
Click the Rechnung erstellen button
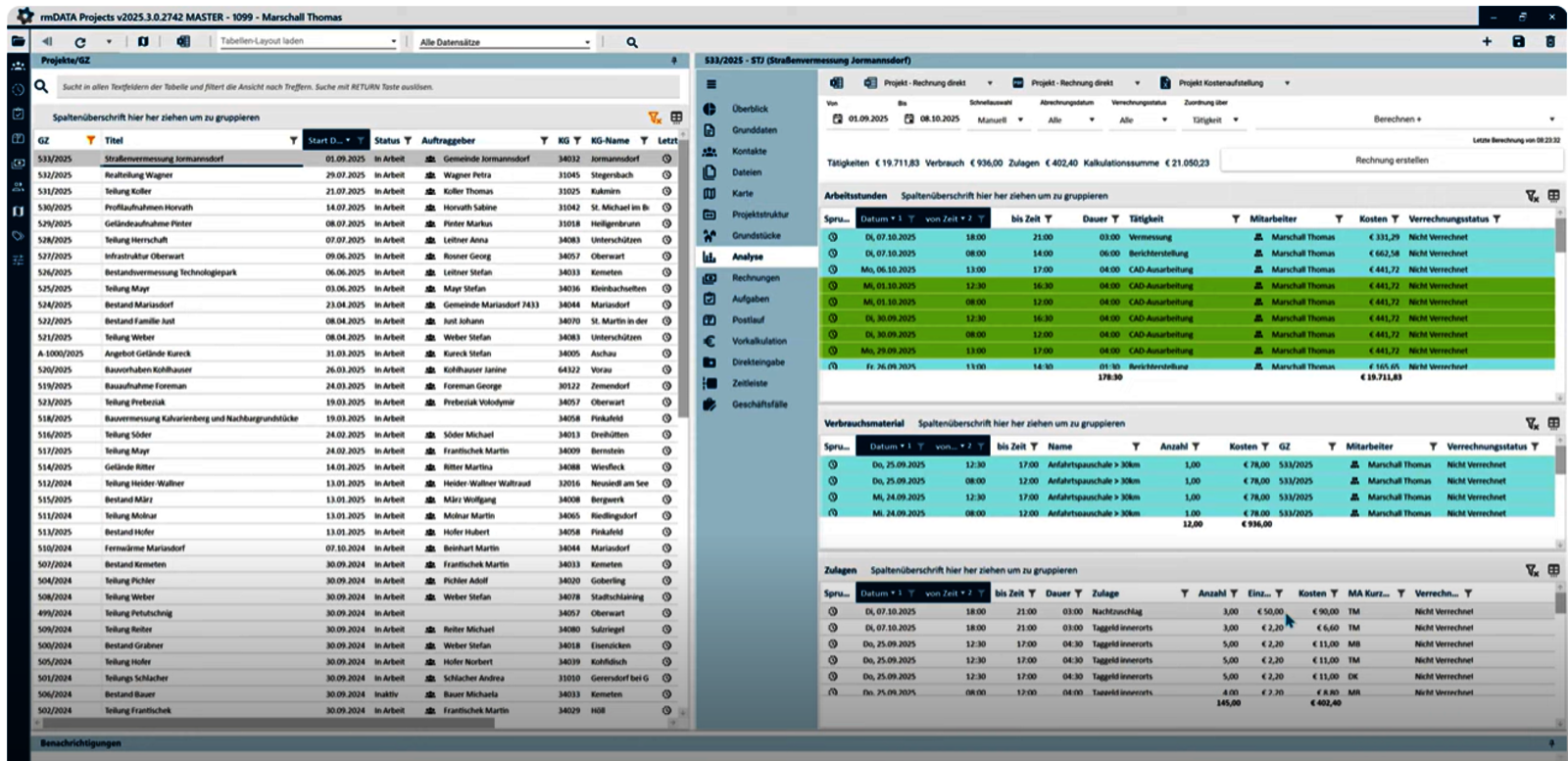click(1391, 161)
